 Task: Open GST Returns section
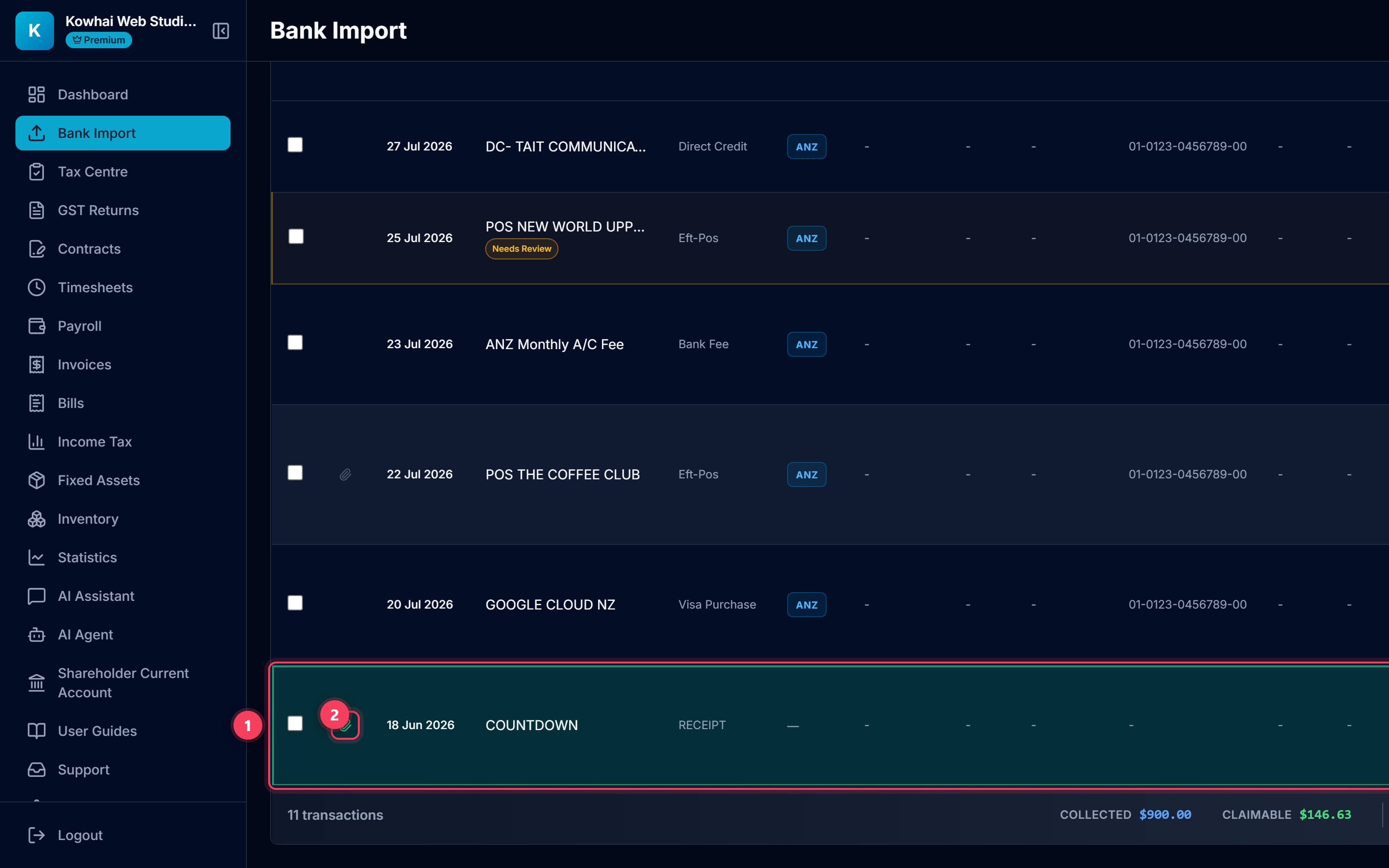(123, 210)
